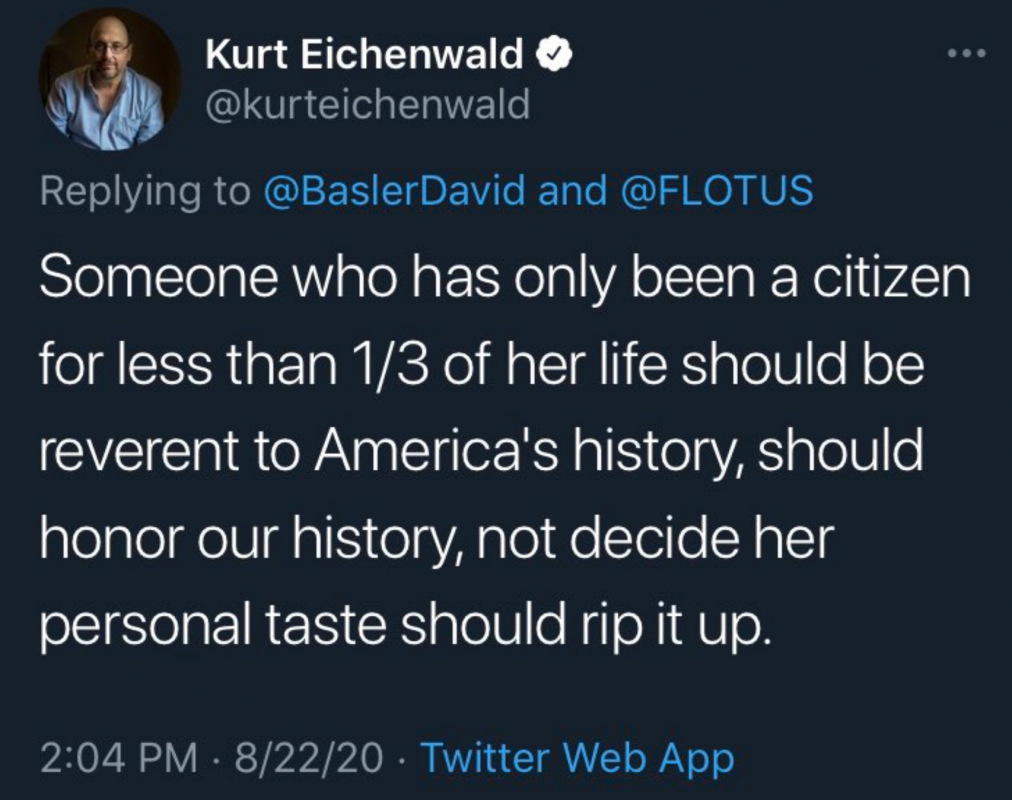Open the three-dot more options menu
Image resolution: width=1012 pixels, height=800 pixels.
pos(966,54)
